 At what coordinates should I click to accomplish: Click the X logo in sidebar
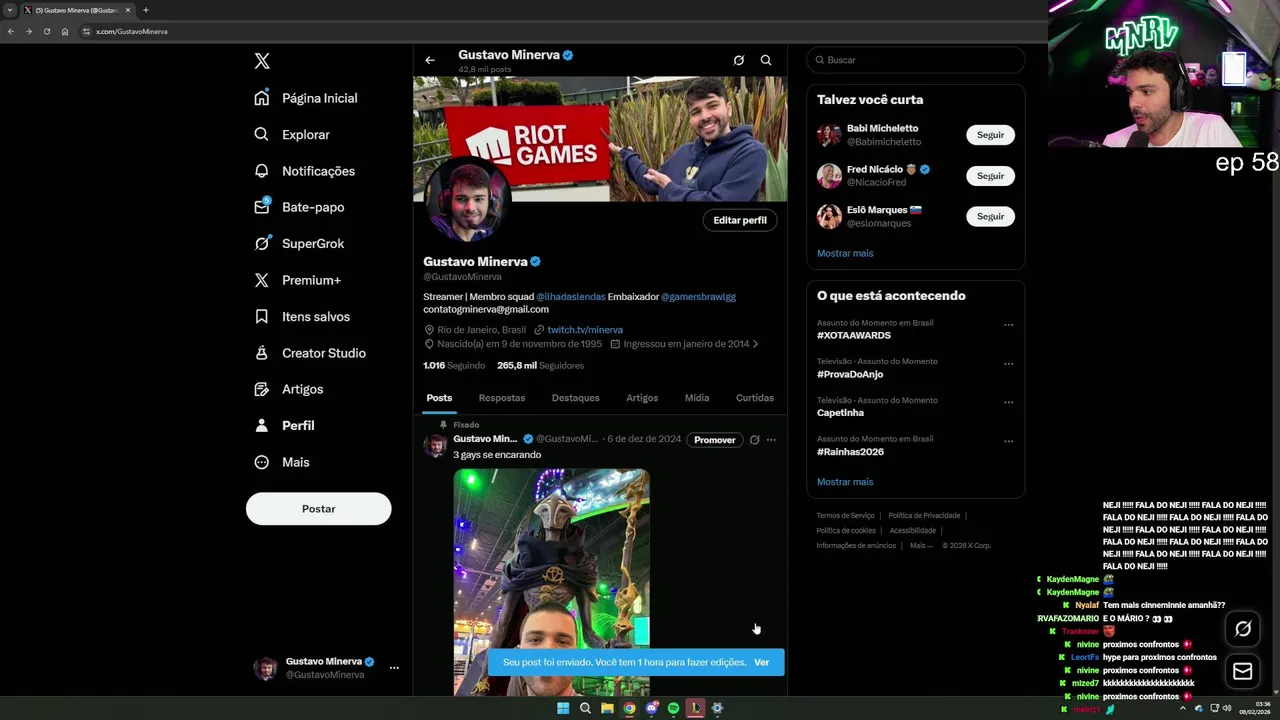pyautogui.click(x=262, y=61)
